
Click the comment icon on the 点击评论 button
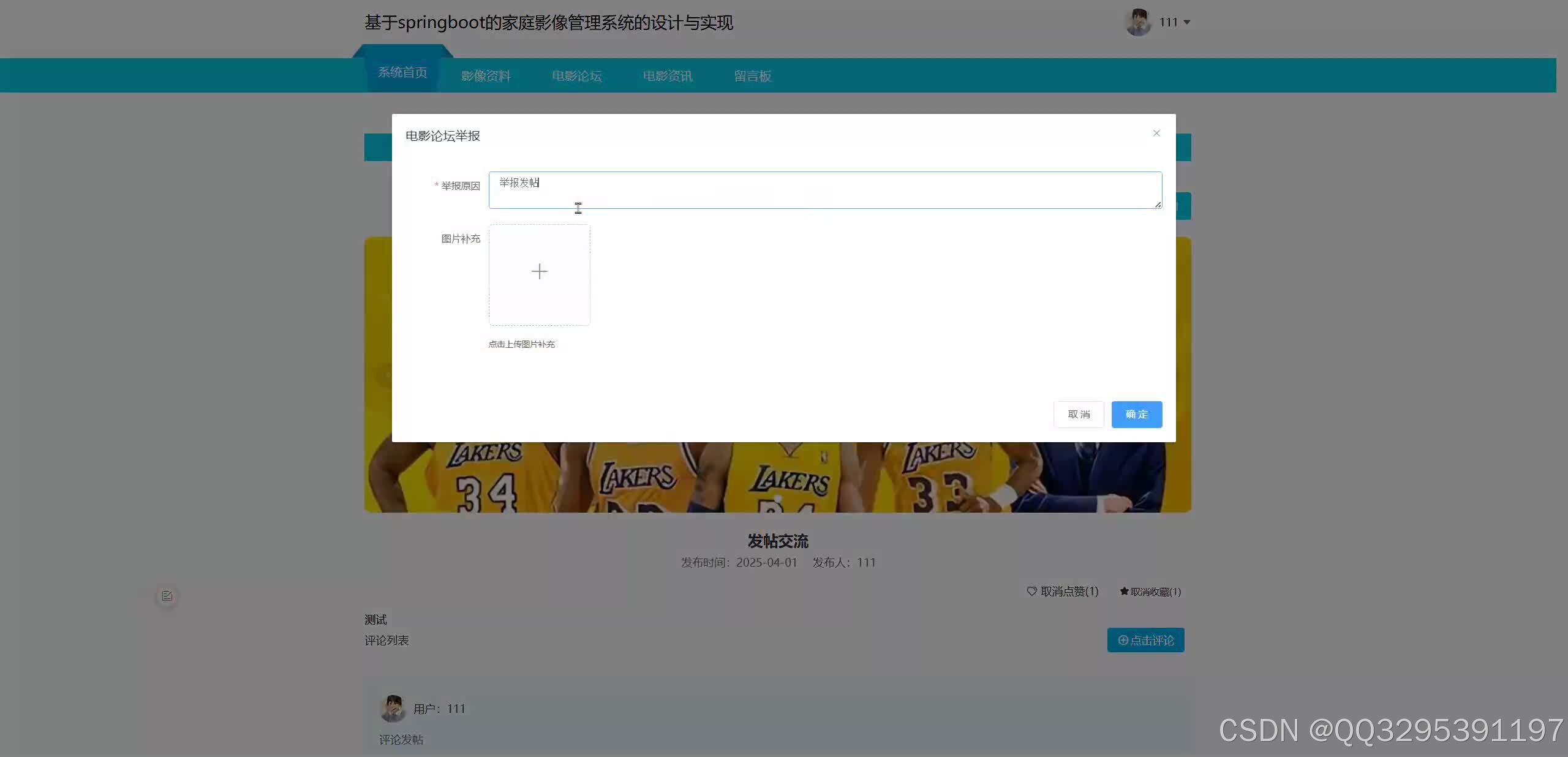(1122, 640)
